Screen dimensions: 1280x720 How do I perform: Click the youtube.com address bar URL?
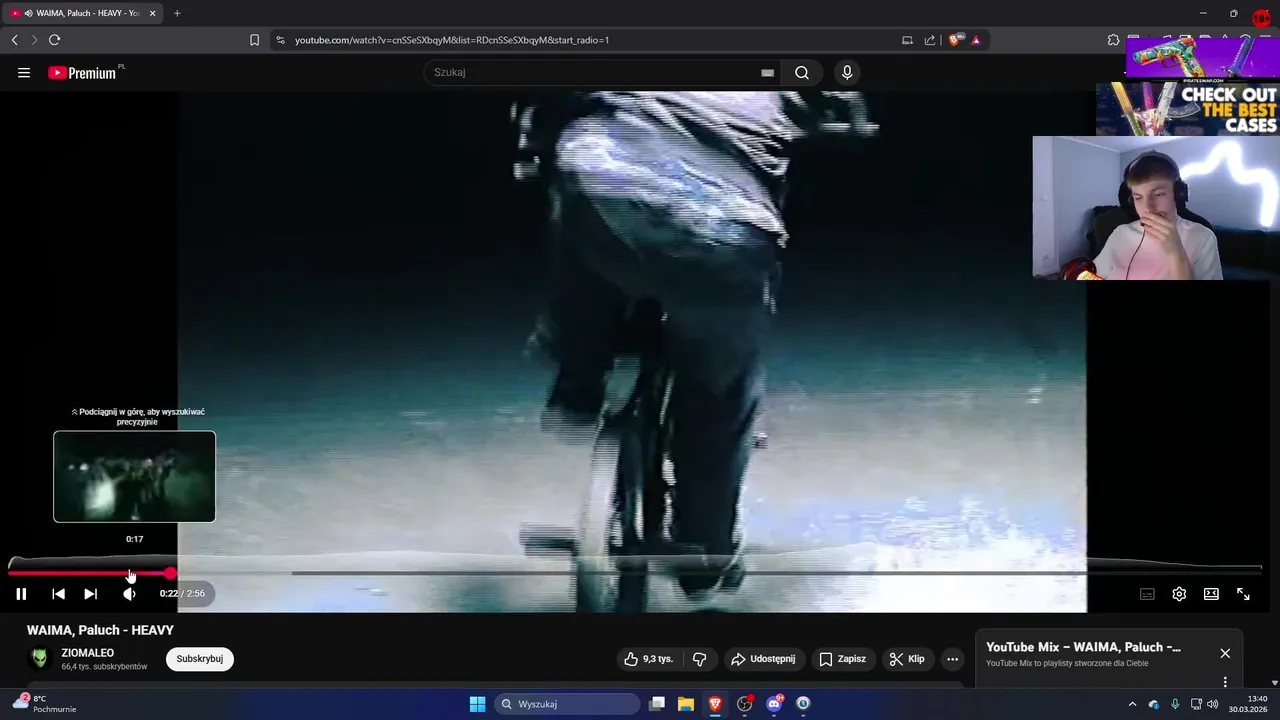pyautogui.click(x=452, y=40)
